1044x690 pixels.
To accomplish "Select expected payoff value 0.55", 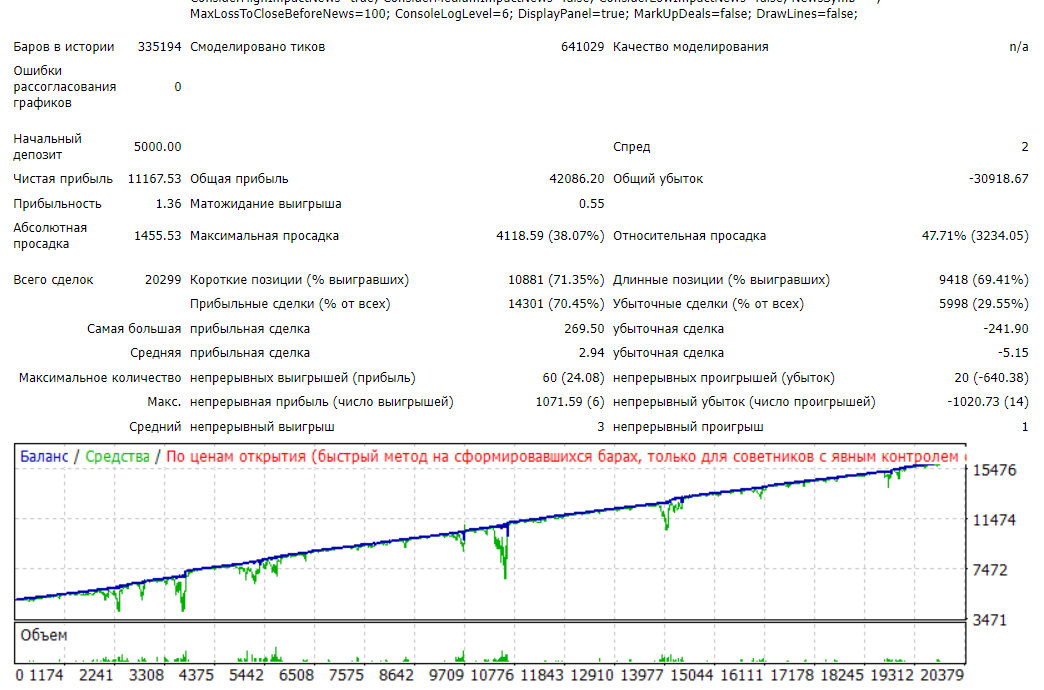I will 591,204.
